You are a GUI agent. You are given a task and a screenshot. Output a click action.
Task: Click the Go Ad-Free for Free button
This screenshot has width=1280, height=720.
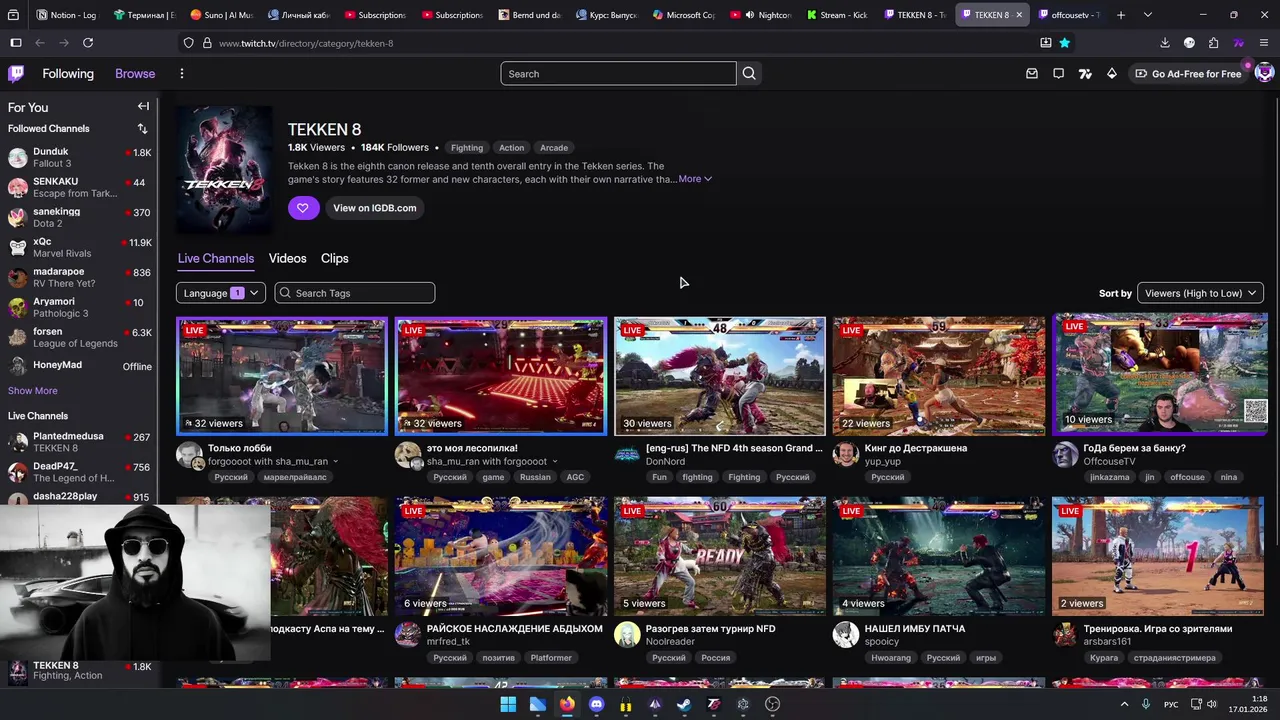point(1188,74)
